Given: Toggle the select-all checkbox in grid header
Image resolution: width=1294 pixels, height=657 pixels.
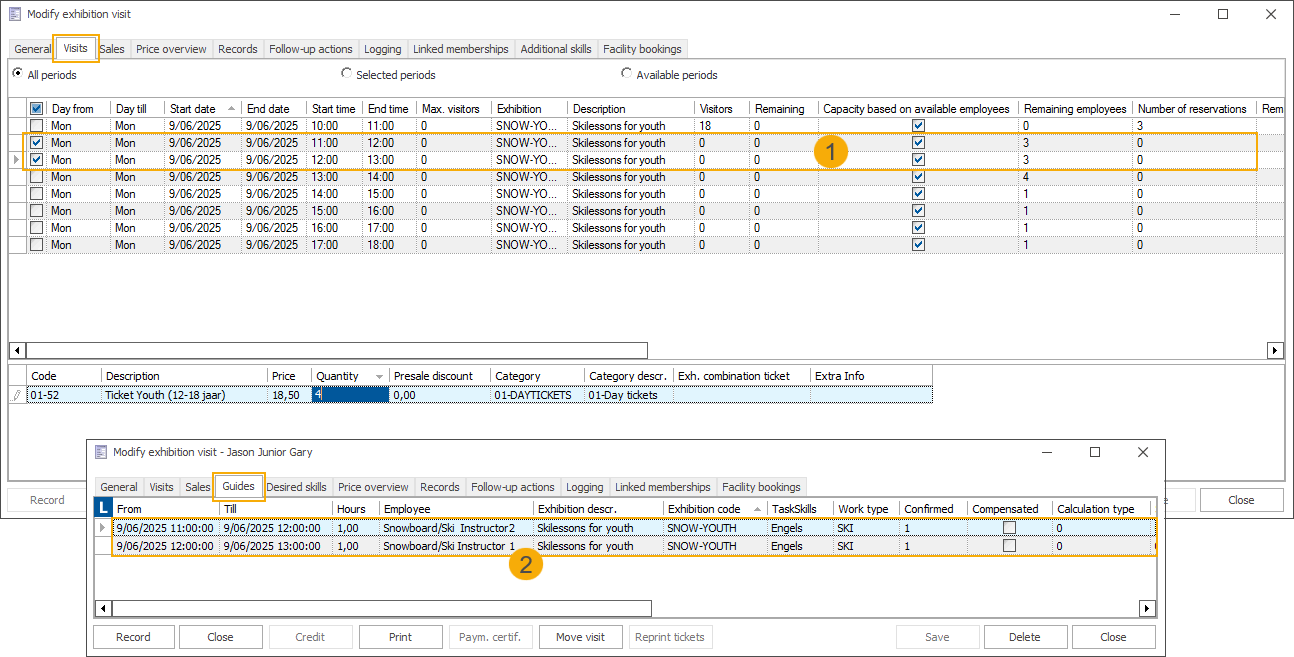Looking at the screenshot, I should click(37, 109).
